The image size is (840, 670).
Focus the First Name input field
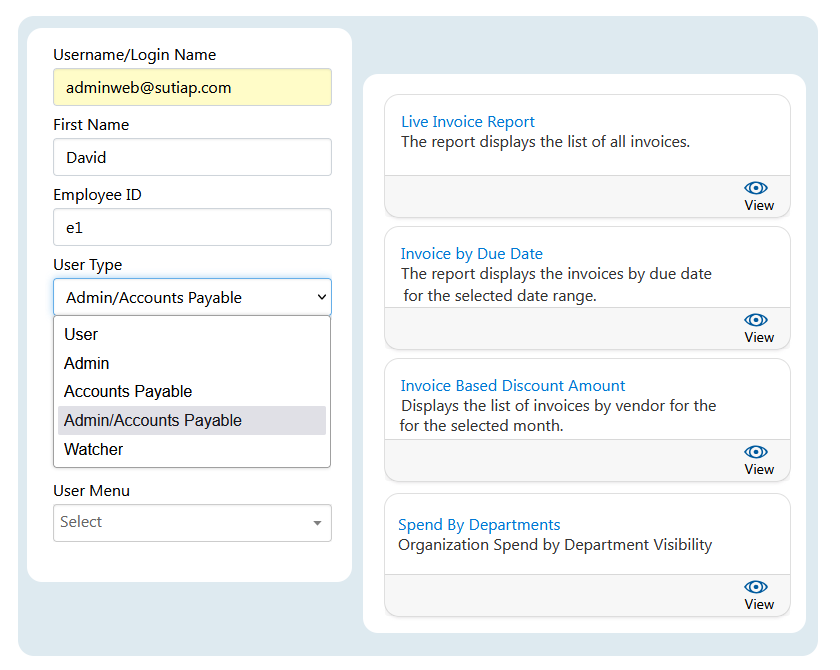192,157
